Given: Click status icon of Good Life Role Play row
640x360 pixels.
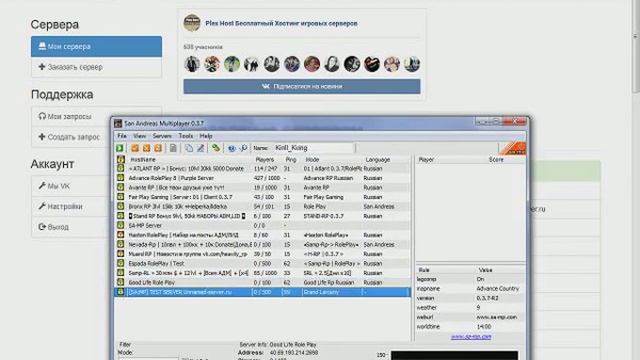Looking at the screenshot, I should point(120,282).
